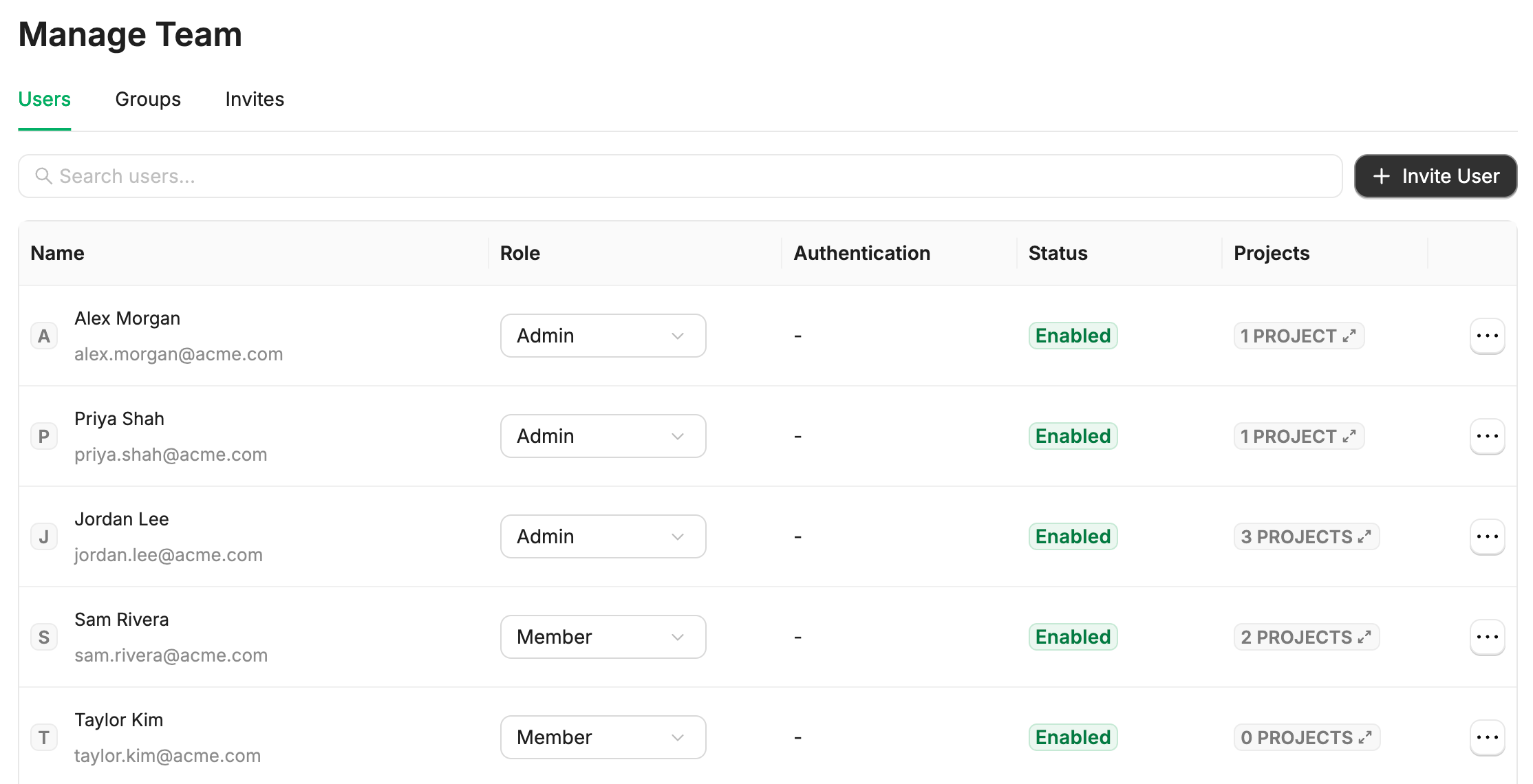Click the email priya.shah@acme.com
1533x784 pixels.
[x=170, y=454]
